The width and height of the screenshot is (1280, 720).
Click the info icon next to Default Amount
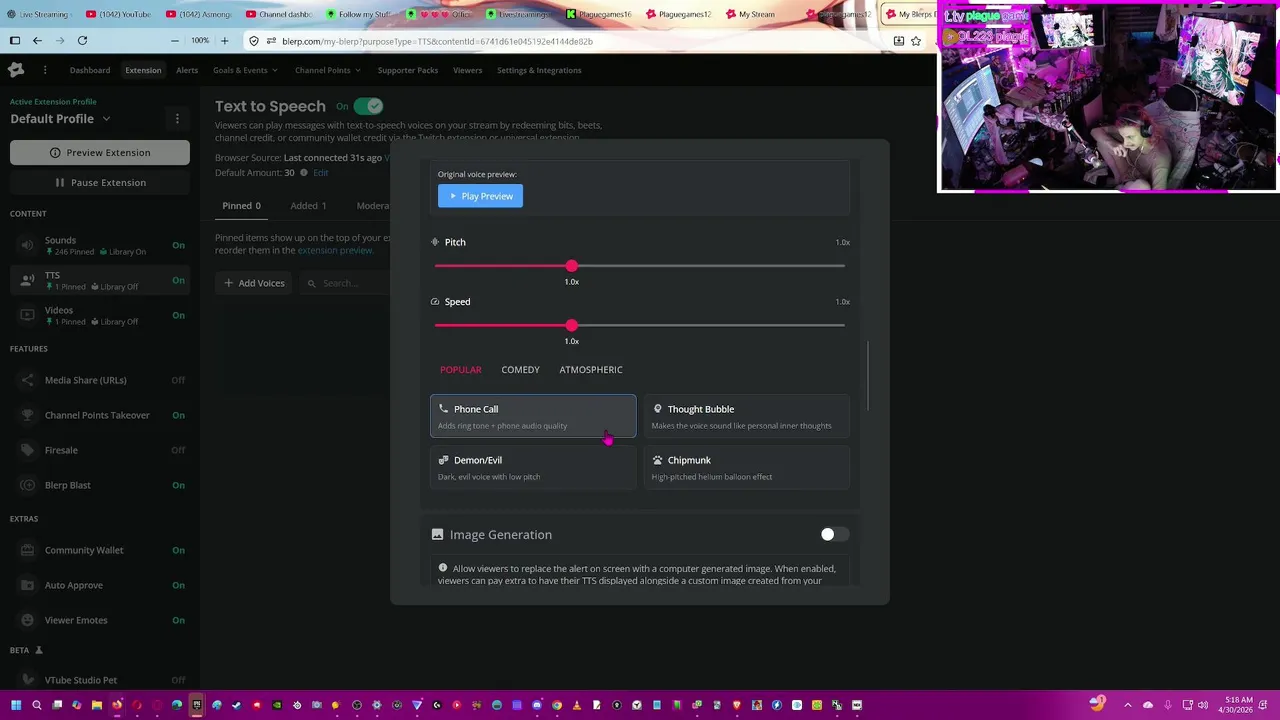coord(304,172)
